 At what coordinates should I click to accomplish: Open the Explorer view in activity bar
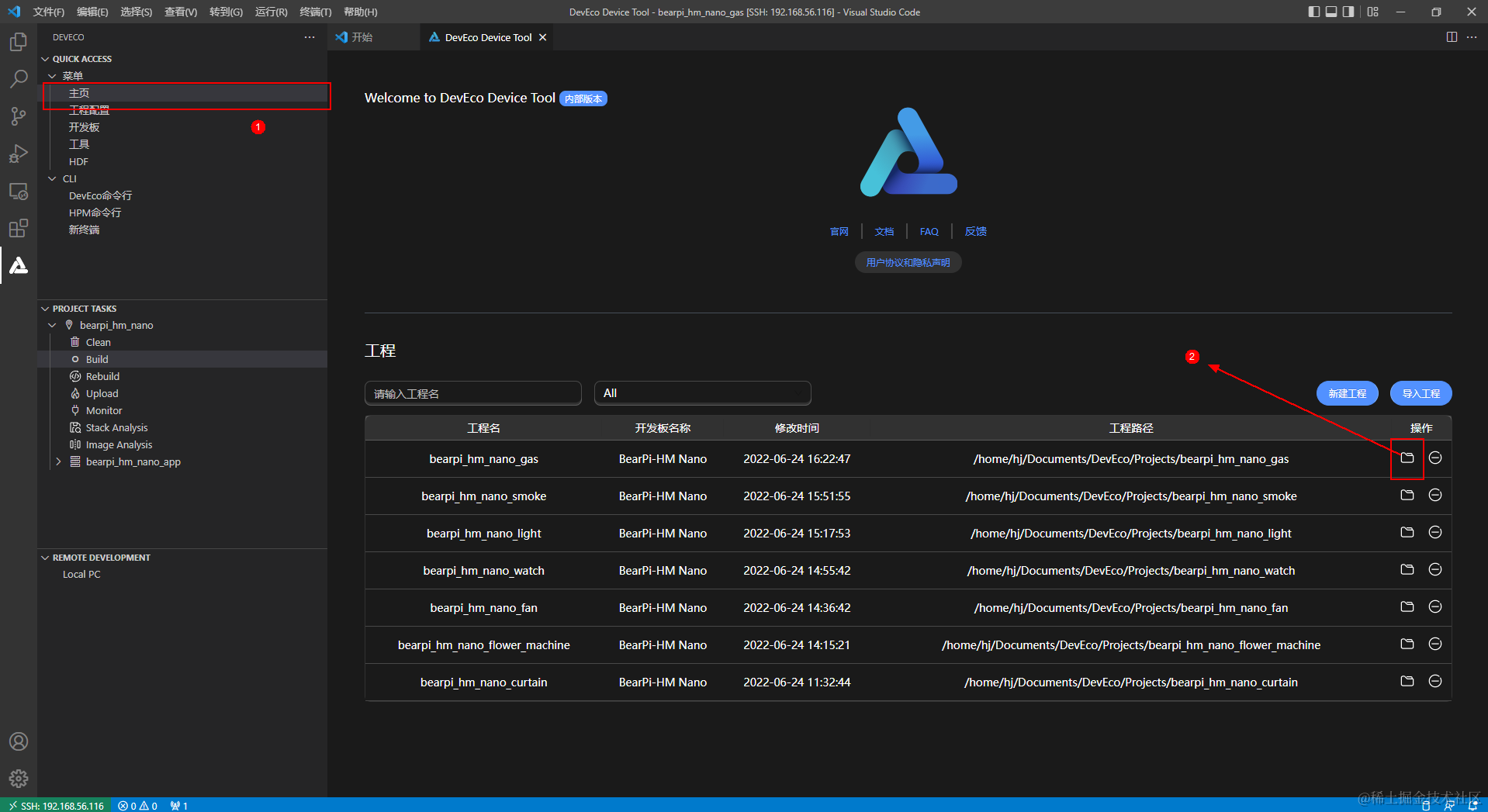coord(19,42)
